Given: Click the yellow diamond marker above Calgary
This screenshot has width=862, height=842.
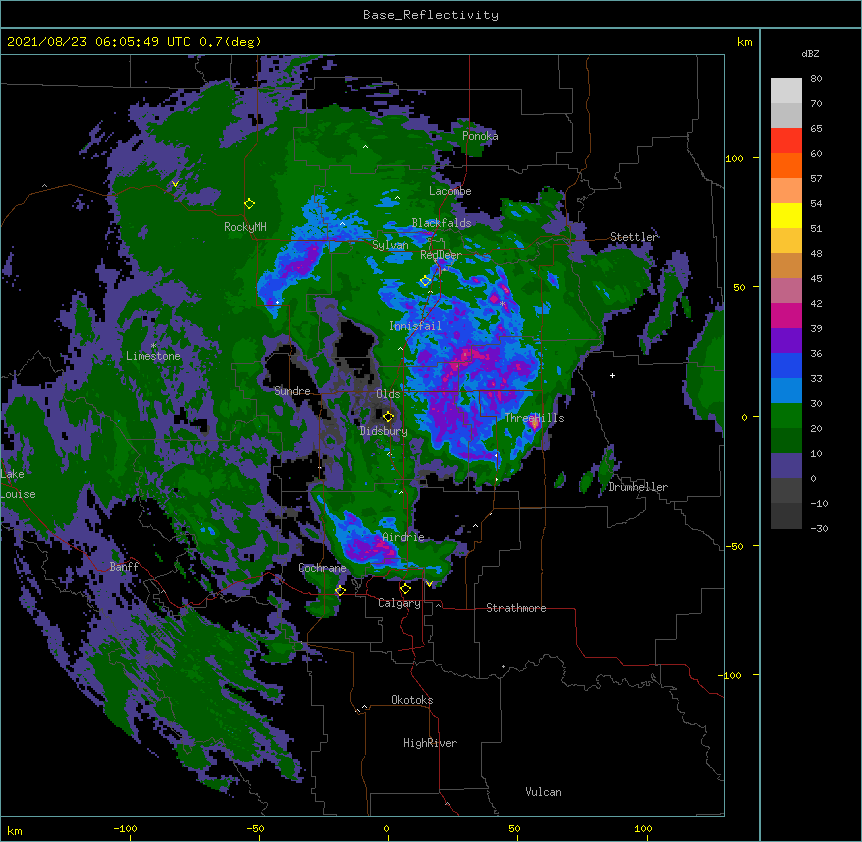Looking at the screenshot, I should 405,589.
